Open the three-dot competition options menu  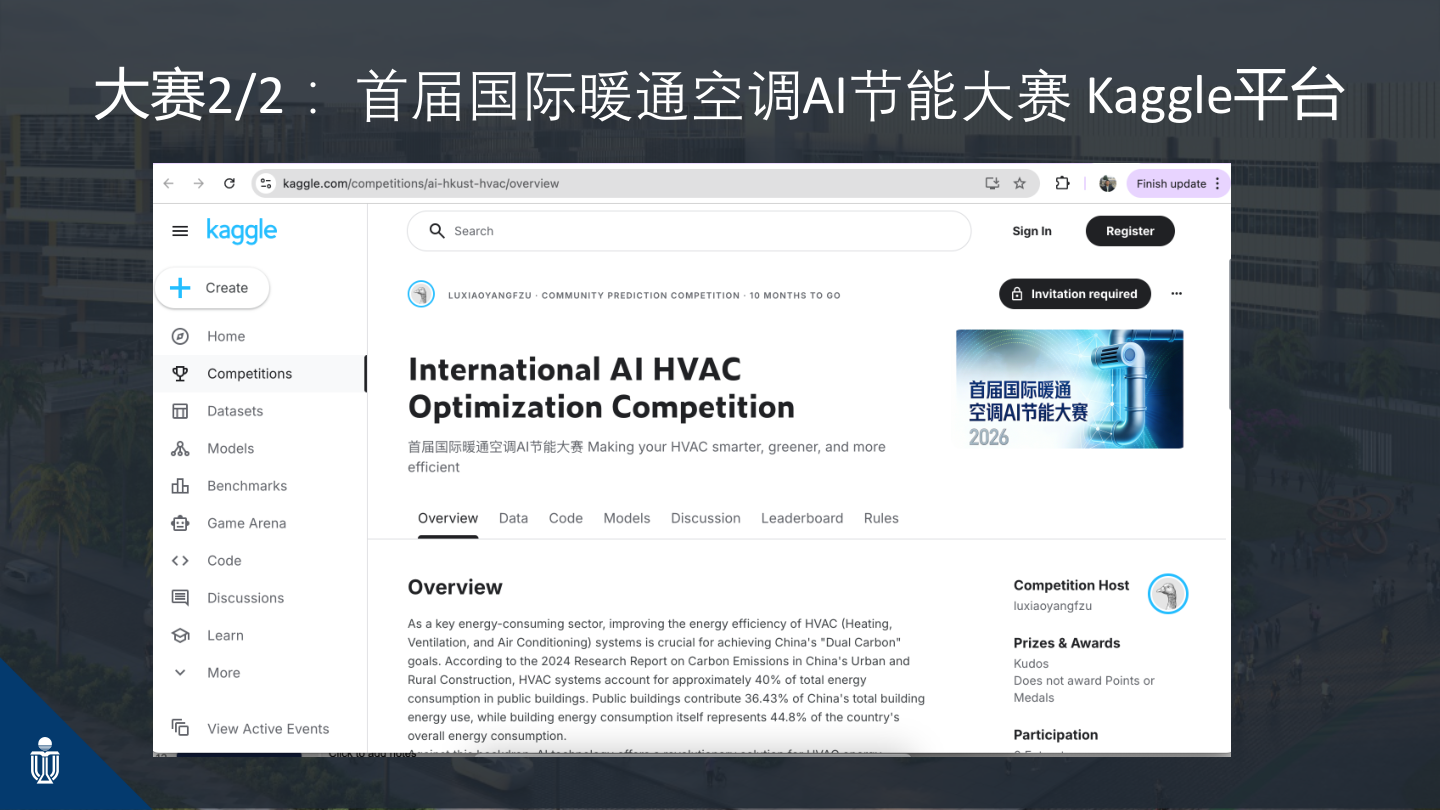point(1176,294)
